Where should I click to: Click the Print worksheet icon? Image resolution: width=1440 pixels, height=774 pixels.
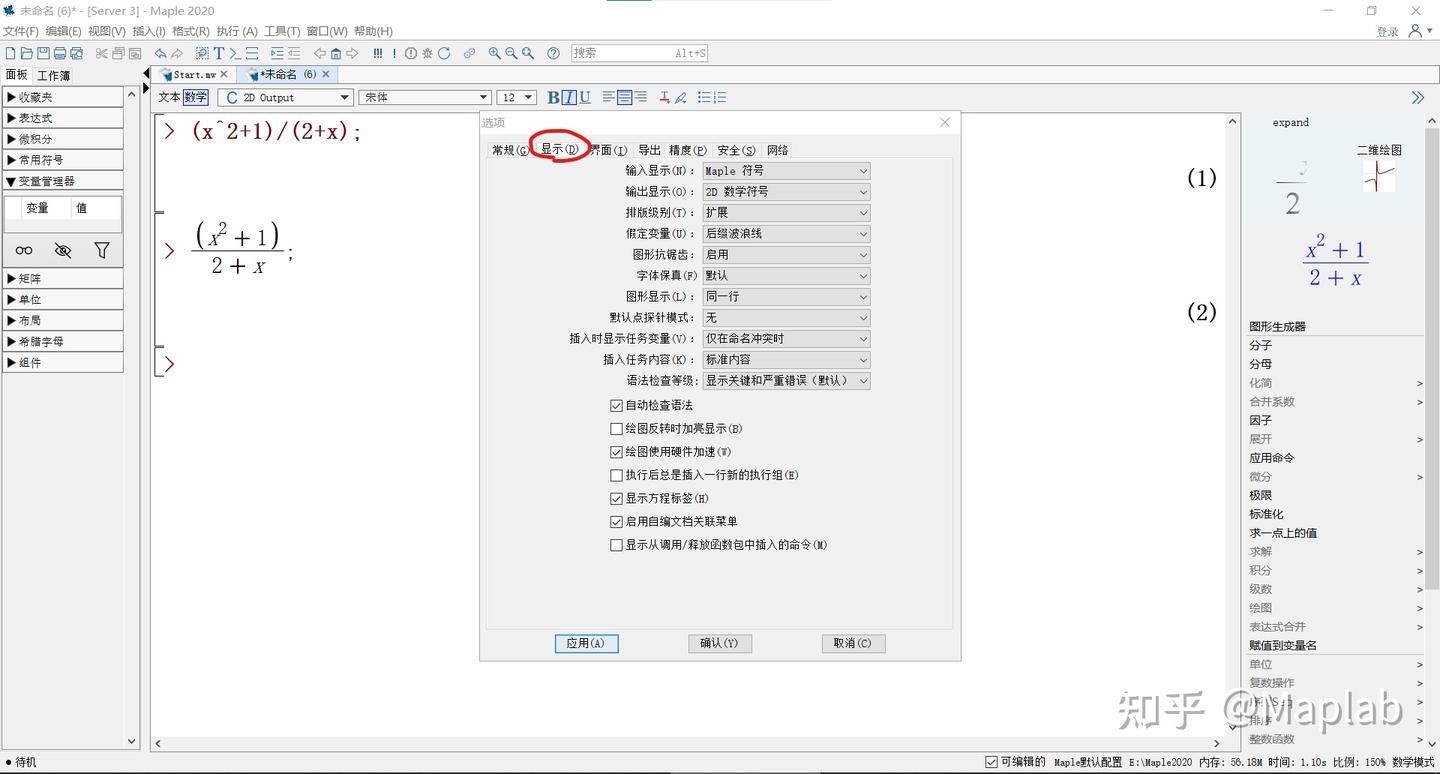point(58,53)
